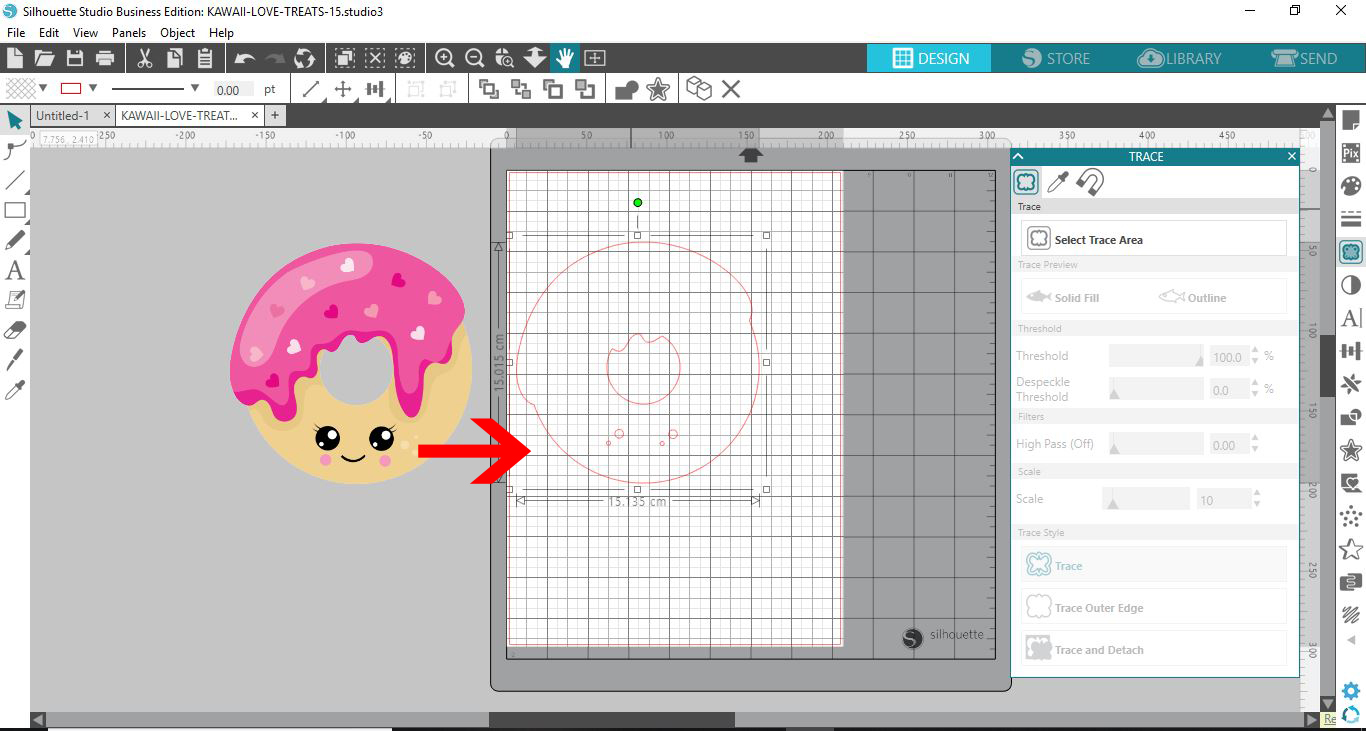1366x731 pixels.
Task: Activate the Pan hand tool
Action: tap(565, 58)
